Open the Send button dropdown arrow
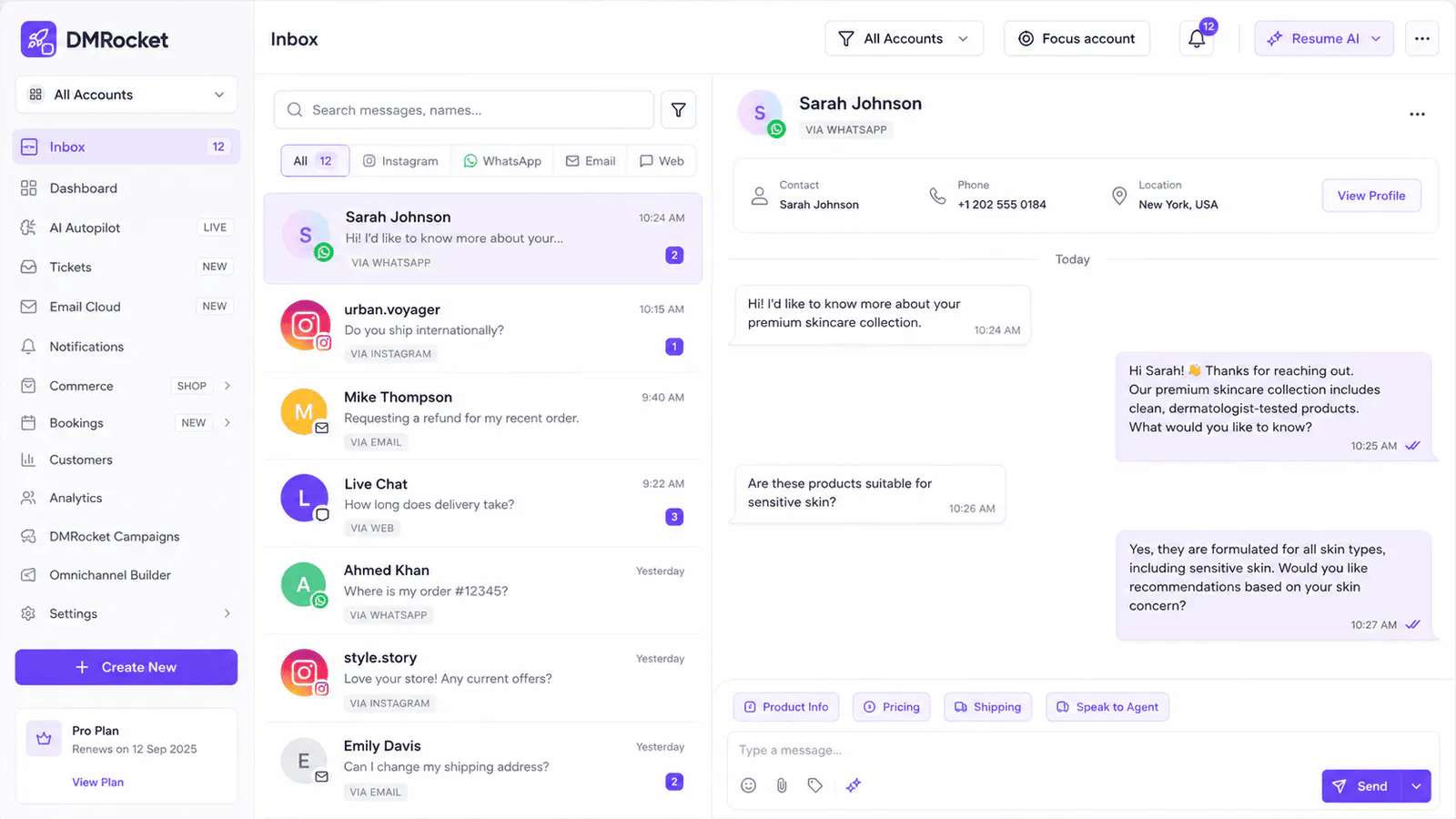The width and height of the screenshot is (1456, 819). pos(1416,786)
